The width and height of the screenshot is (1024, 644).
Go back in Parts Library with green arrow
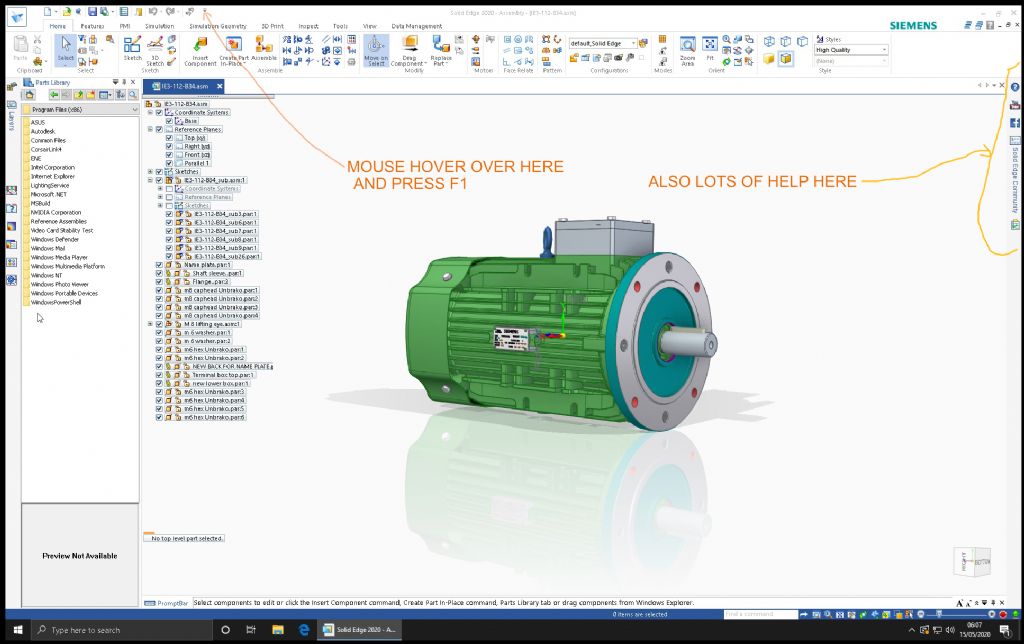click(x=54, y=95)
